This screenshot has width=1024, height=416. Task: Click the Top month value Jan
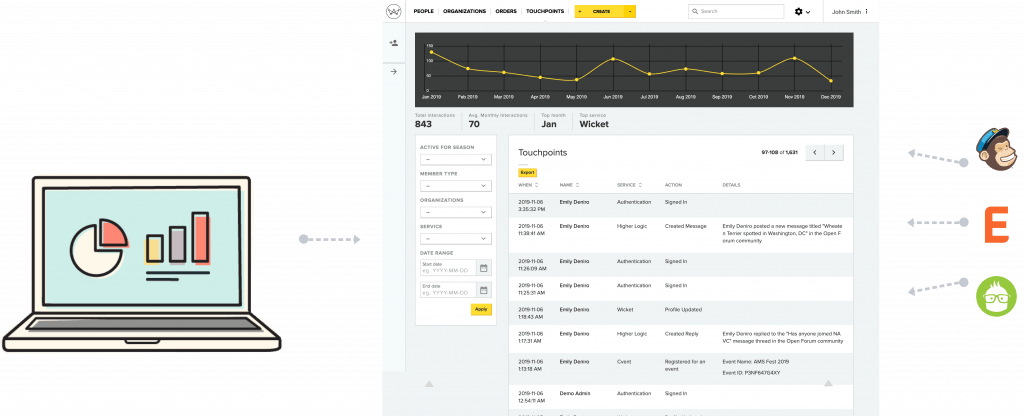549,124
